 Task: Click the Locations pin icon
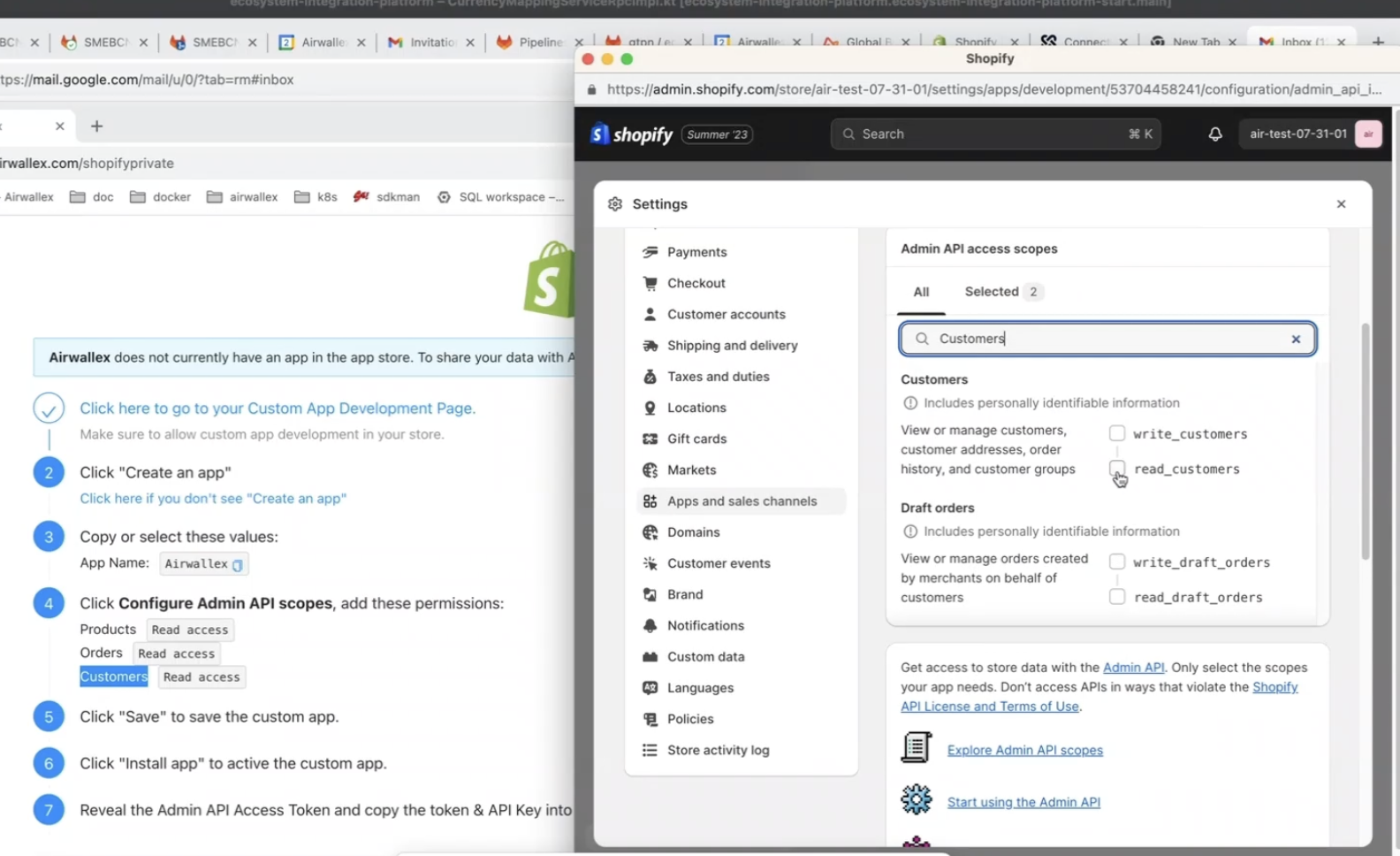[650, 408]
